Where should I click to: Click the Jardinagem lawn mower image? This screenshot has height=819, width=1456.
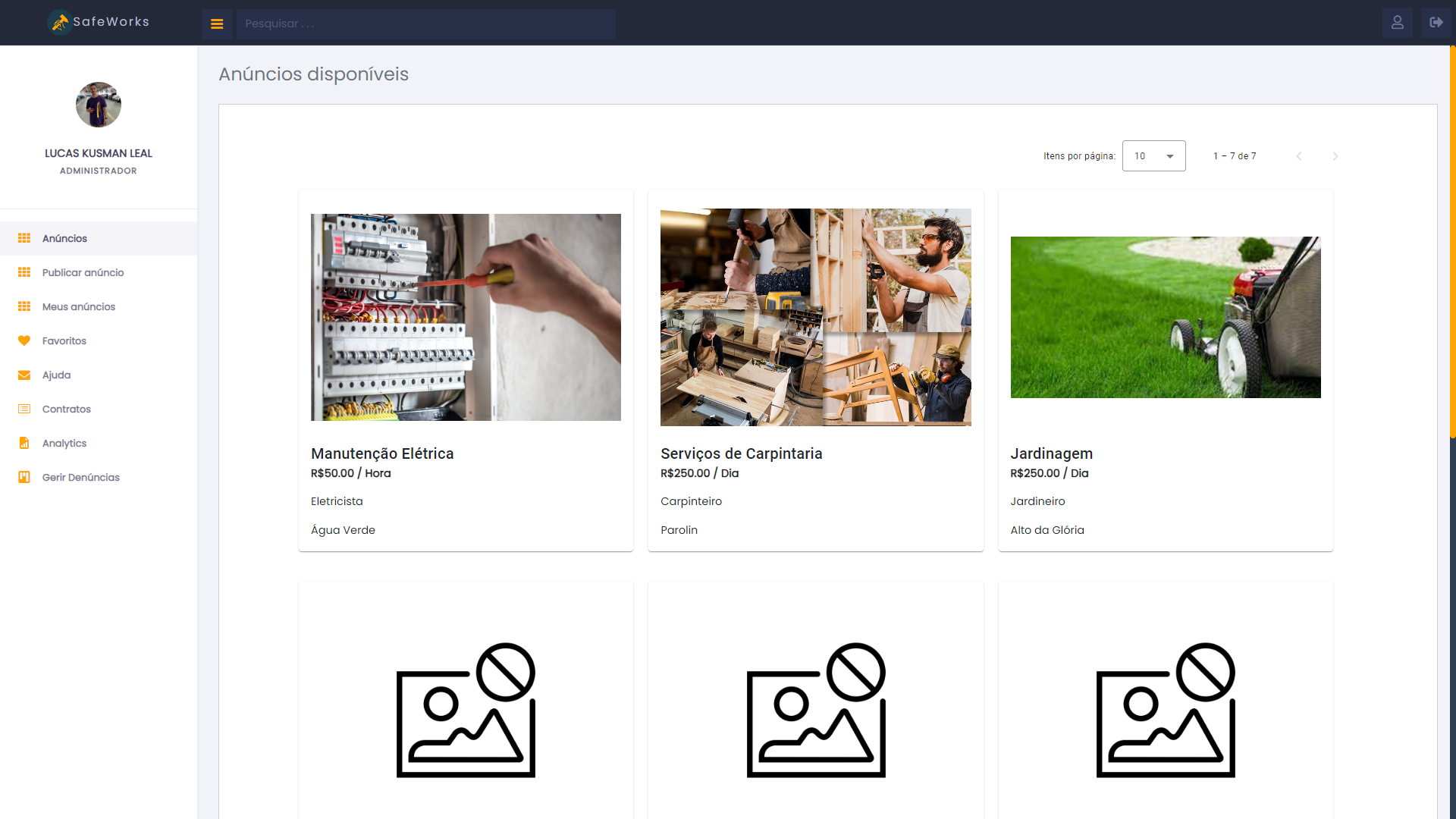pyautogui.click(x=1166, y=317)
